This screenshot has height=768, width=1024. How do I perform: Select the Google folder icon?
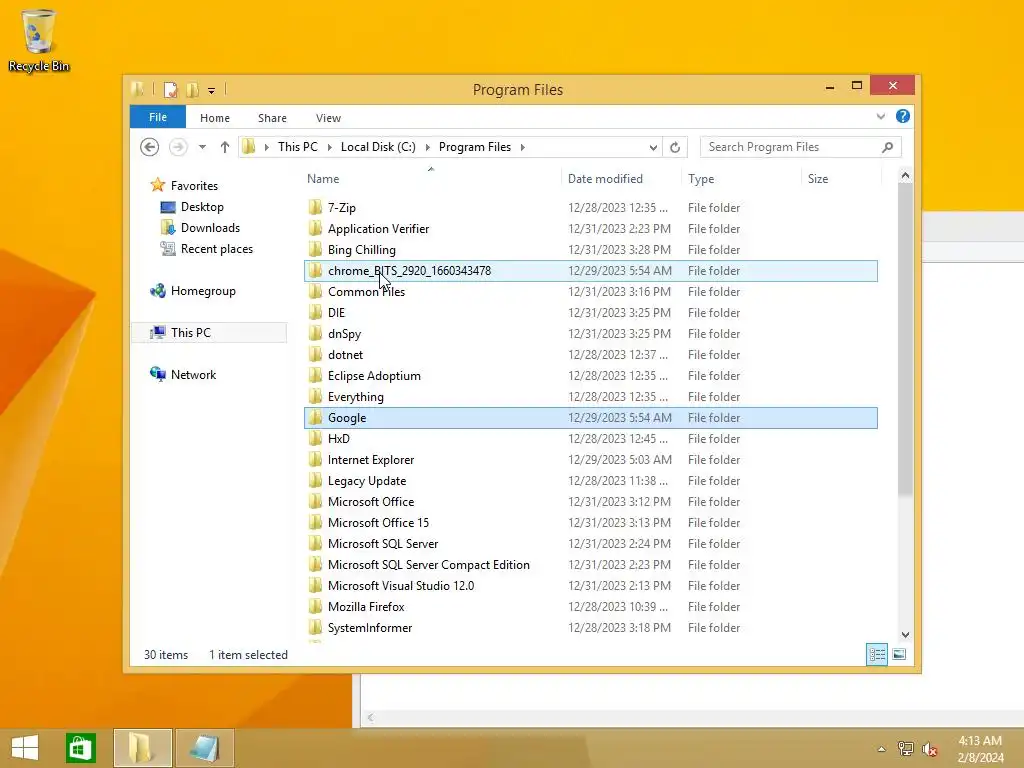pos(315,418)
